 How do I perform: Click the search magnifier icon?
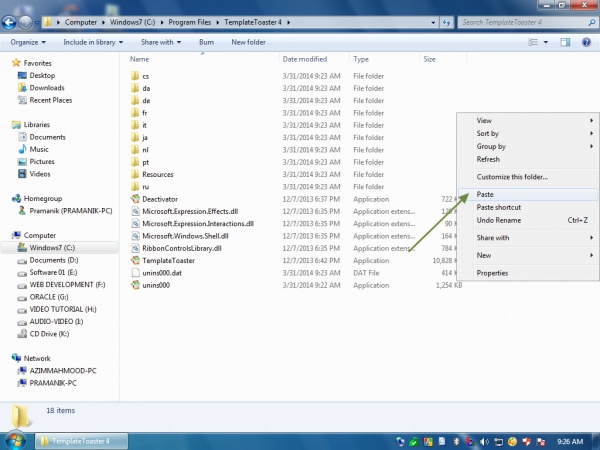[592, 23]
